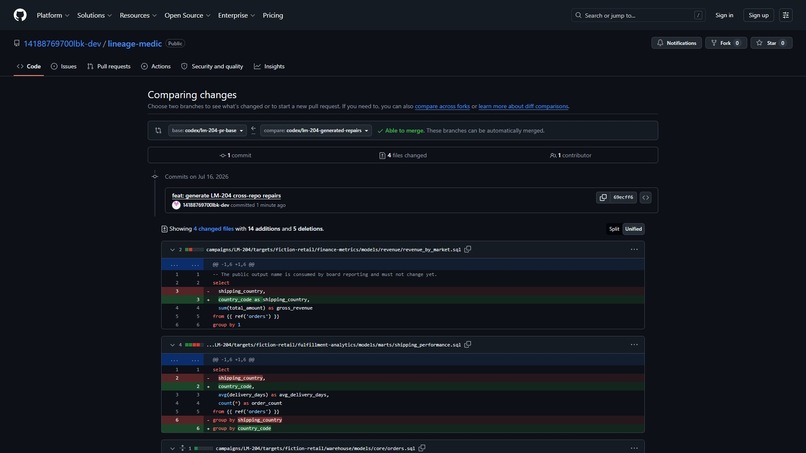
Task: Open options menu for orders.sql
Action: click(634, 448)
